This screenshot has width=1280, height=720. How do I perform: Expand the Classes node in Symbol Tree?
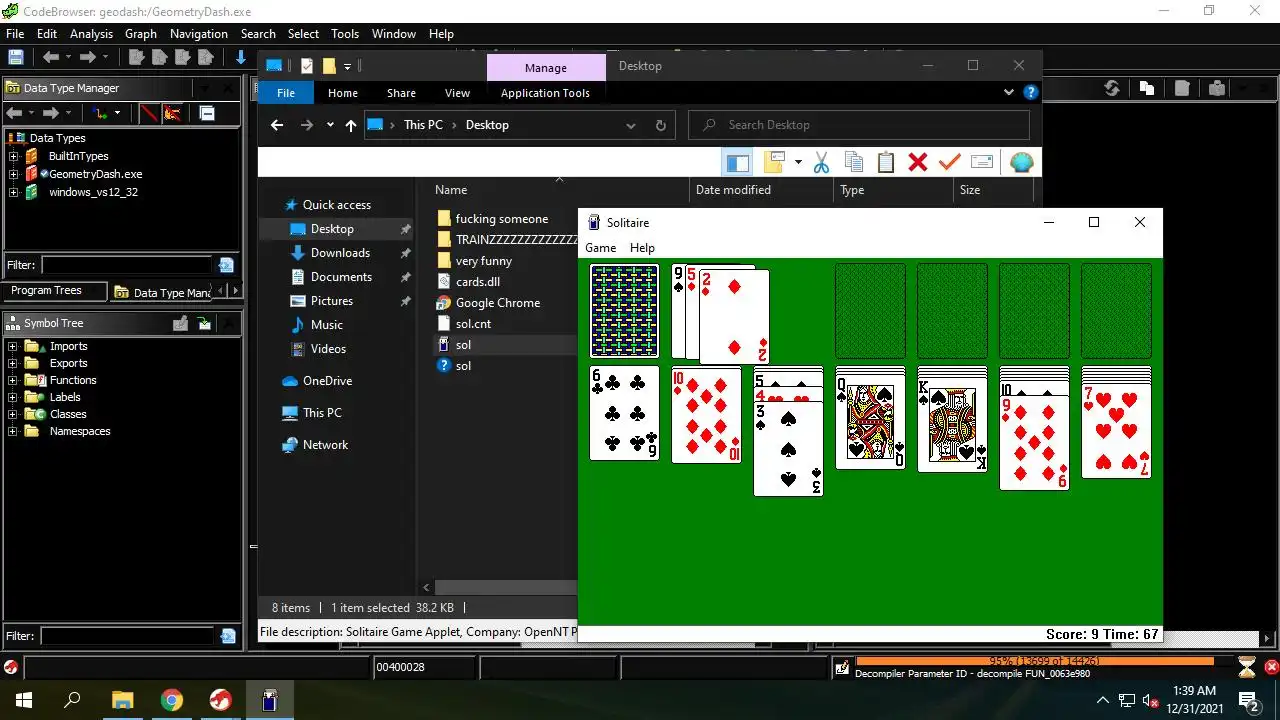pyautogui.click(x=13, y=414)
